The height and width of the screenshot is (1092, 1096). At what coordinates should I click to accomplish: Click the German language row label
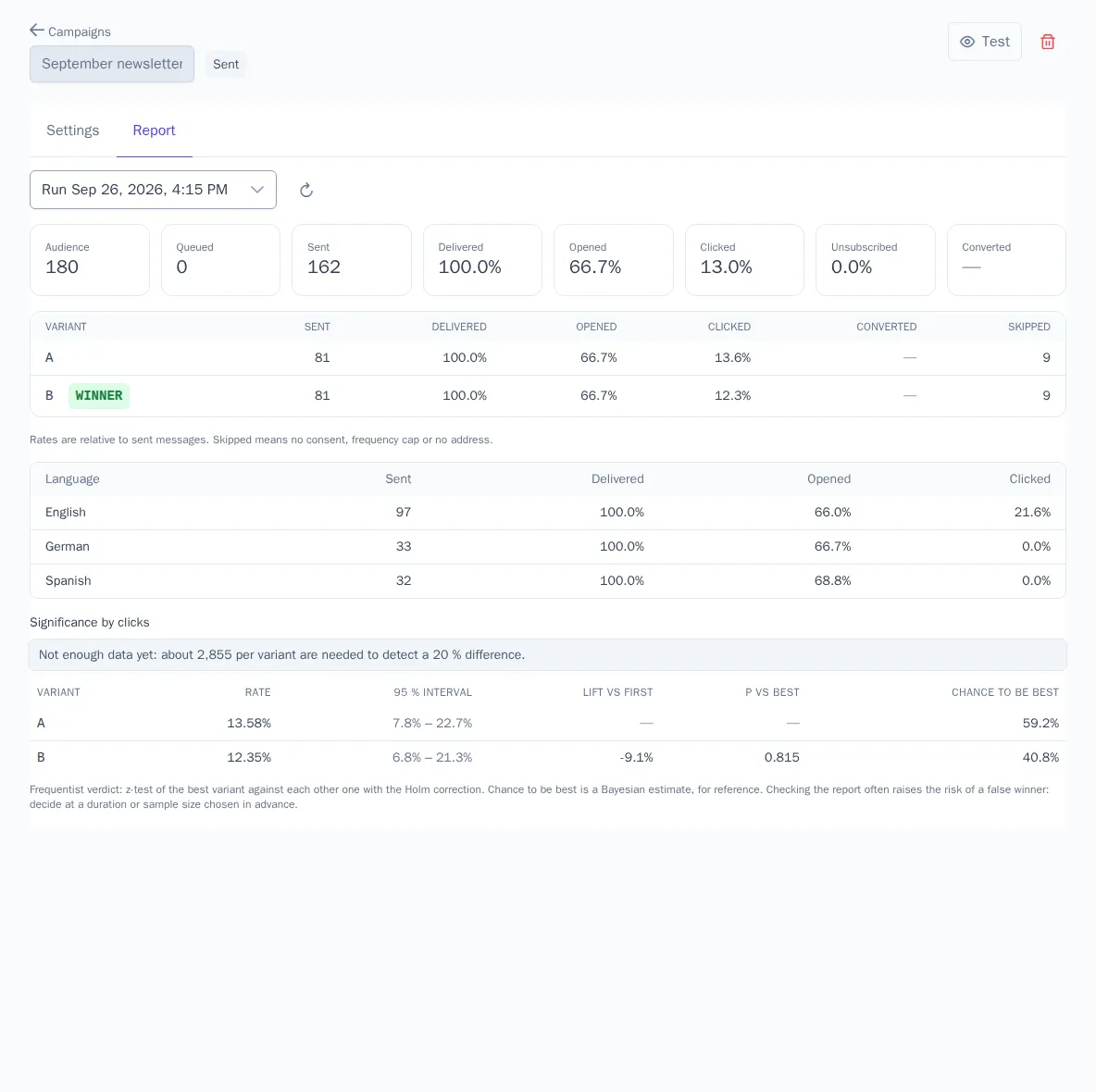pos(67,546)
